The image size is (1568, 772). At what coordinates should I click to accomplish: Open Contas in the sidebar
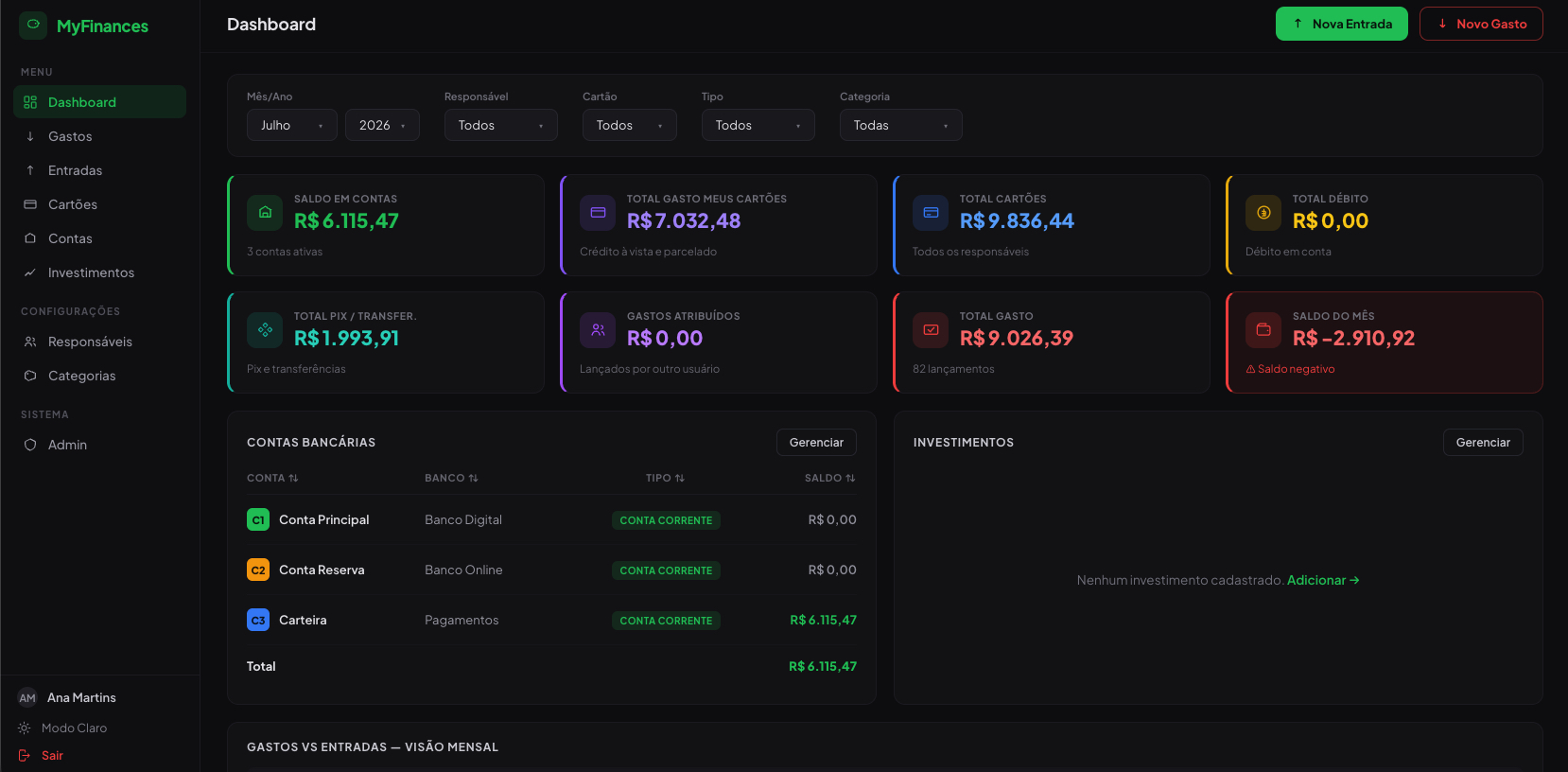pyautogui.click(x=99, y=238)
